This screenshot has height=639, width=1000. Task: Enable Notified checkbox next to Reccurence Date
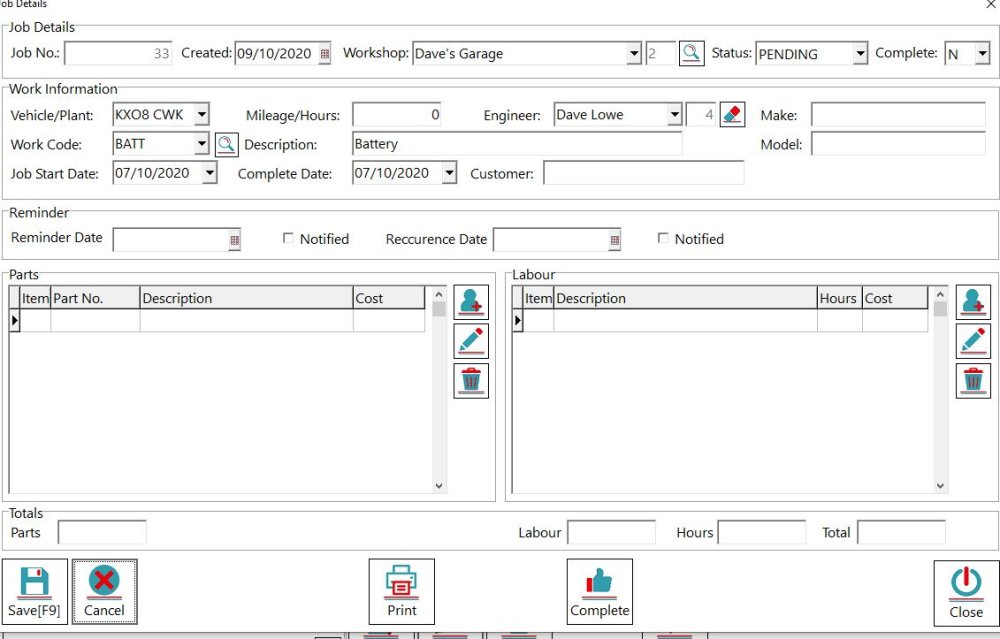(663, 239)
